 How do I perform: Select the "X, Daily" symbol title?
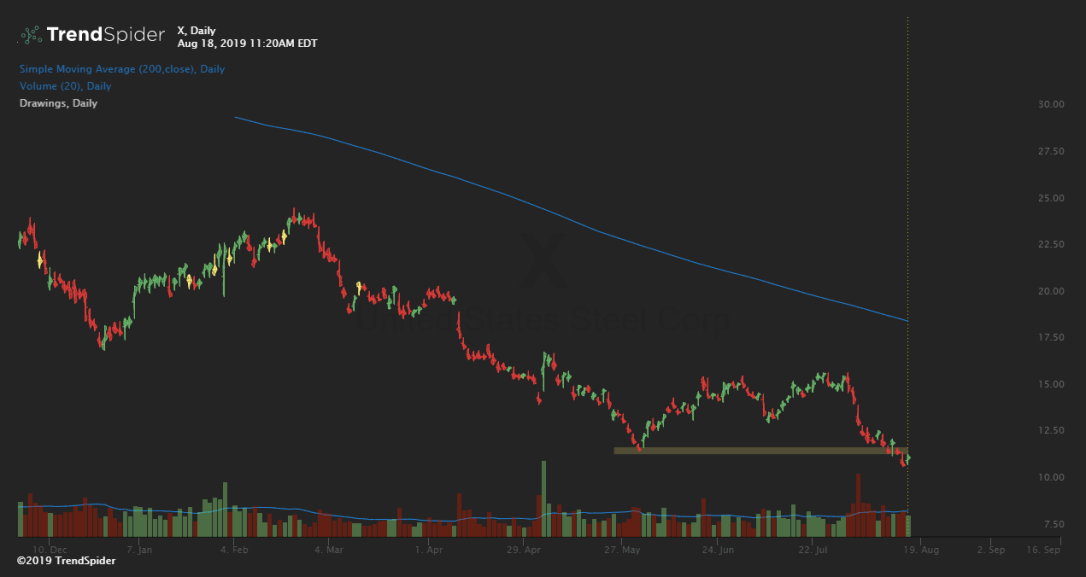194,31
